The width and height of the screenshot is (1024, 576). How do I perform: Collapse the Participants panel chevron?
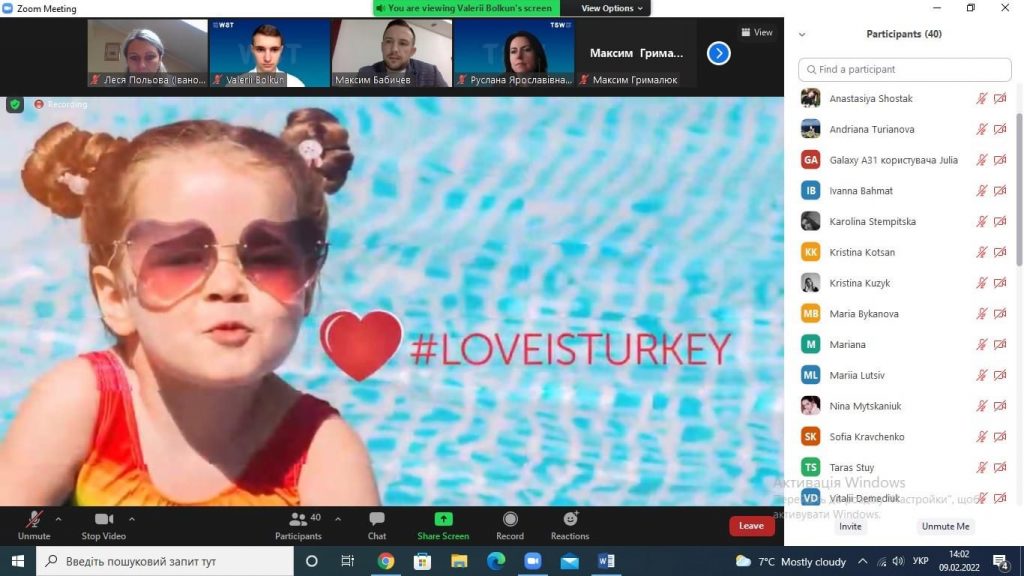click(x=801, y=34)
